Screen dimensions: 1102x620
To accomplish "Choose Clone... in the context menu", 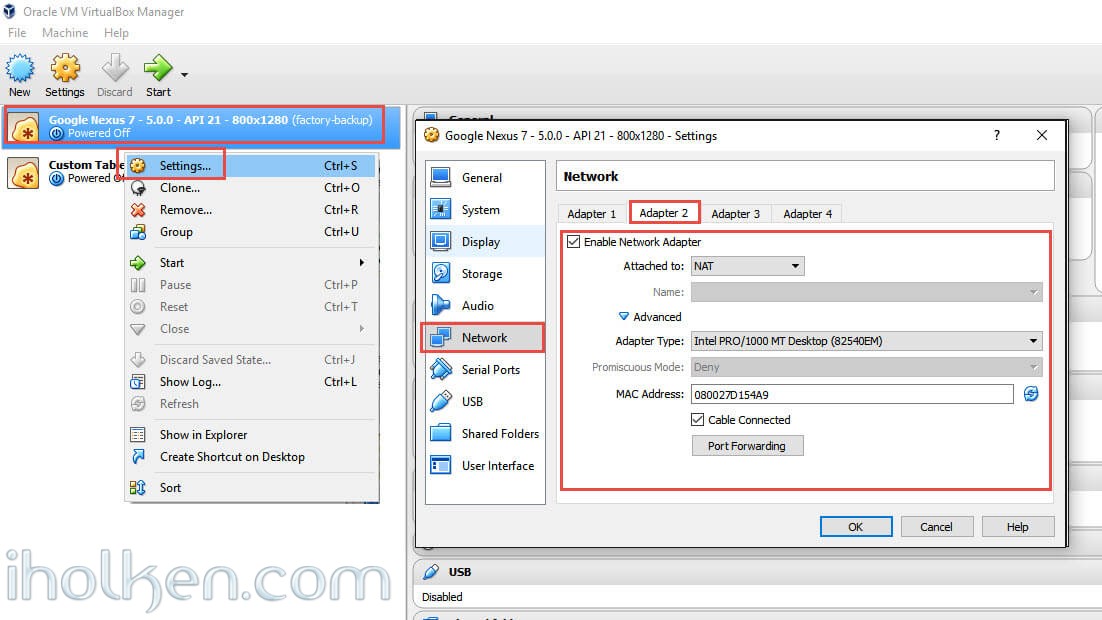I will tap(252, 188).
